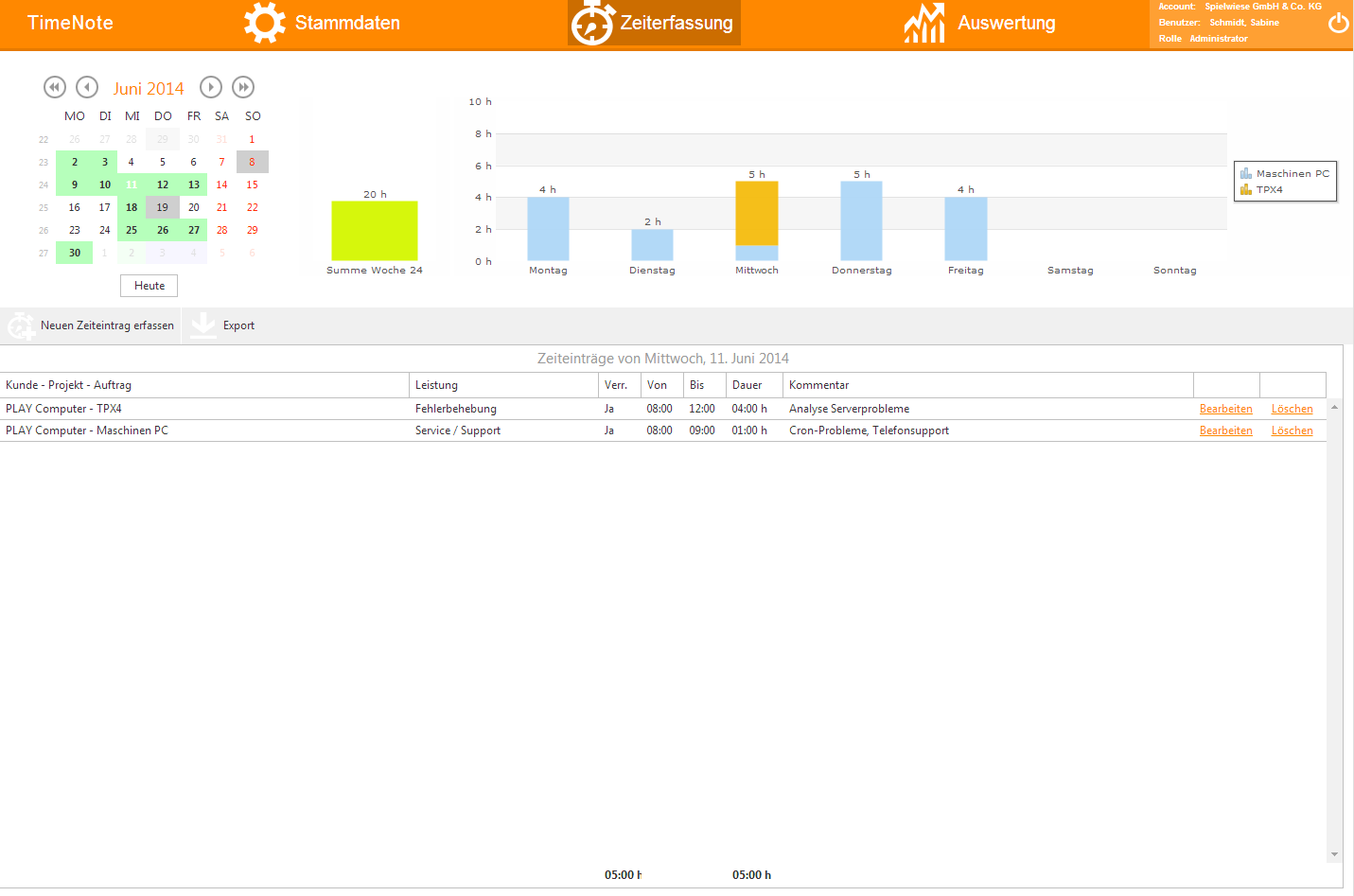Click the Export download icon
The height and width of the screenshot is (896, 1354).
(x=202, y=325)
